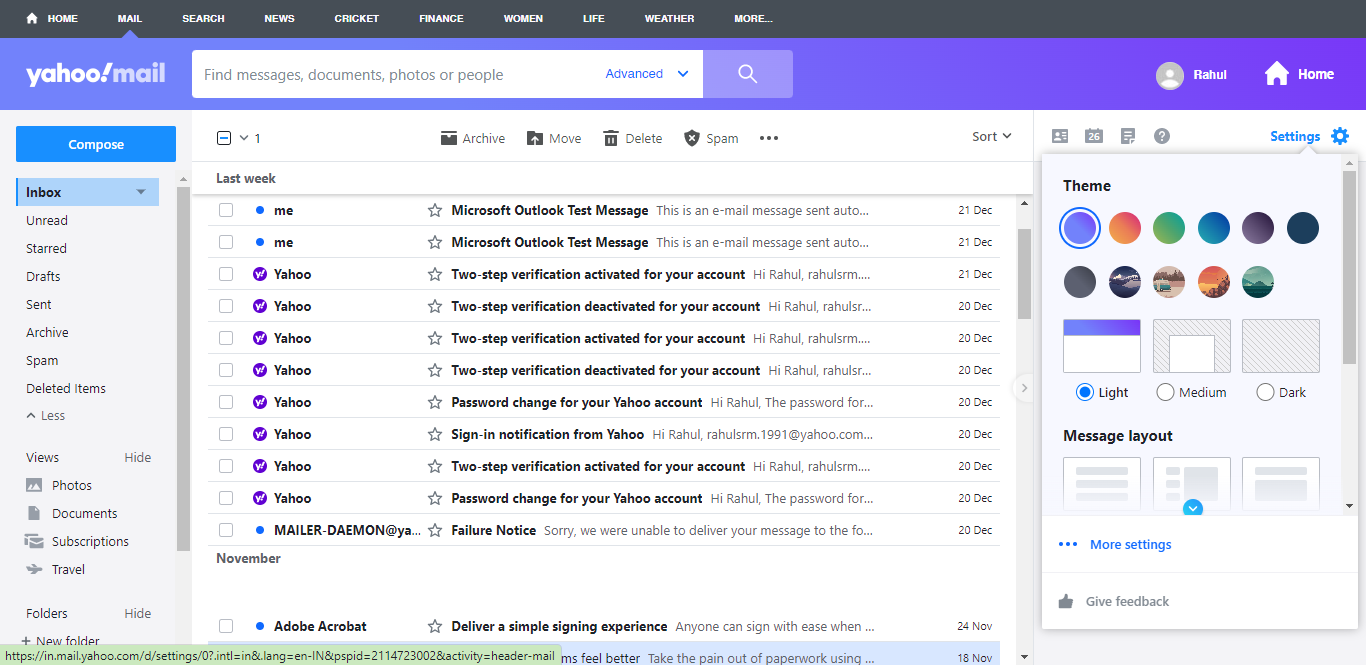
Task: Click the Spam shield icon
Action: (x=692, y=138)
